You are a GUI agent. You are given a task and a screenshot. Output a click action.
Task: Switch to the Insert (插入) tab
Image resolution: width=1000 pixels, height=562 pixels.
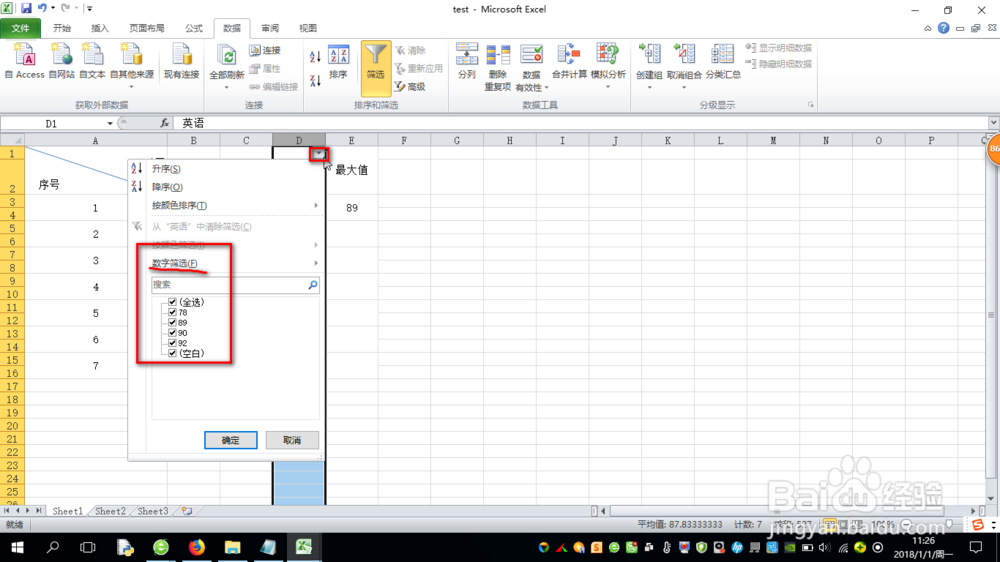[99, 28]
